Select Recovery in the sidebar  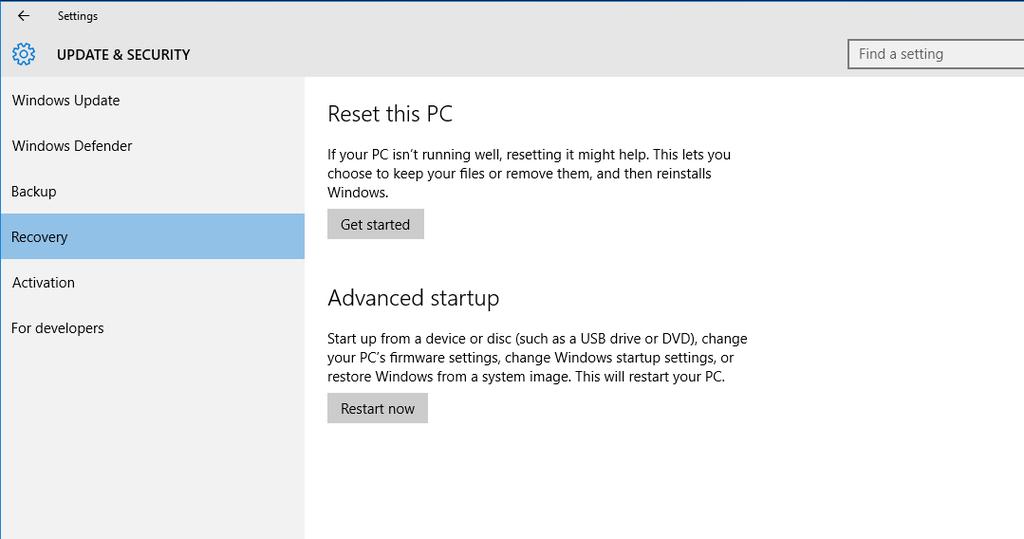point(153,237)
